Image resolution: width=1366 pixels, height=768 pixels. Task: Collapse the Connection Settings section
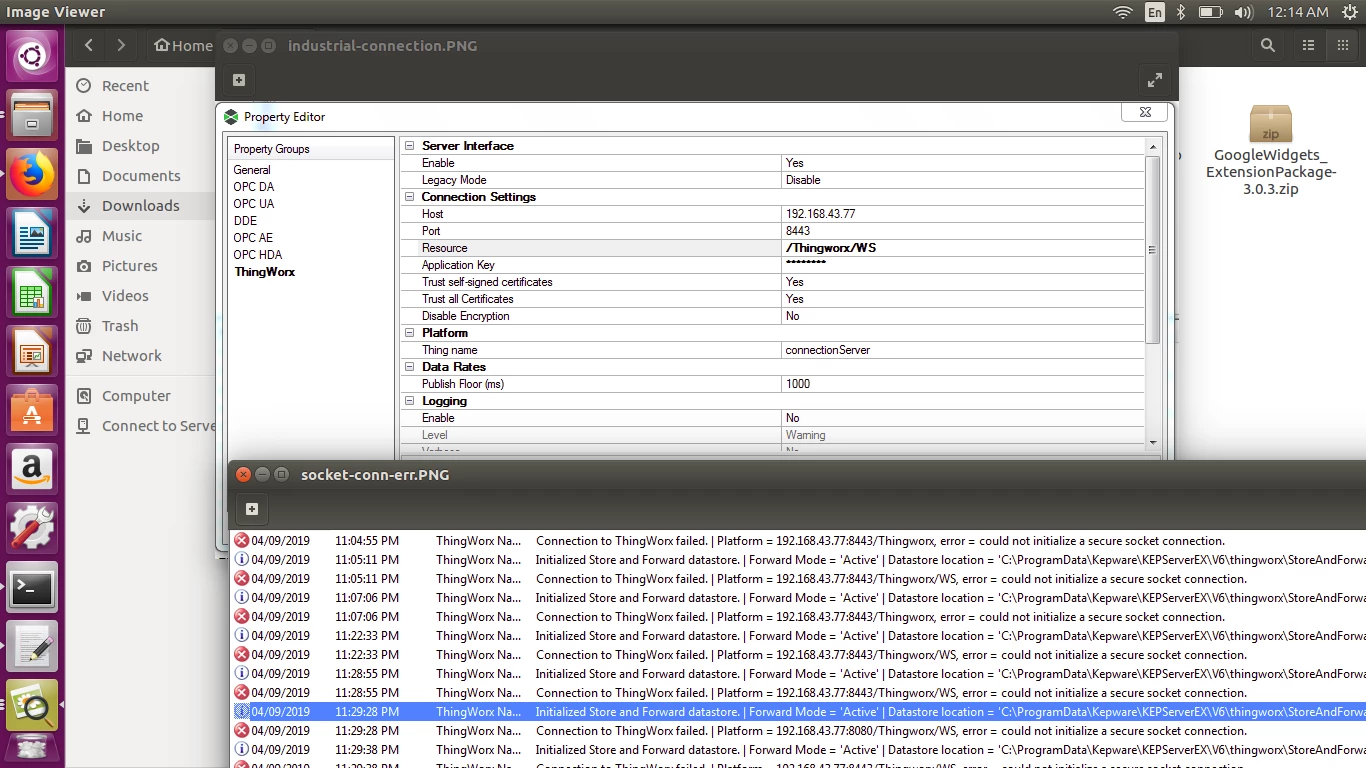pos(408,197)
